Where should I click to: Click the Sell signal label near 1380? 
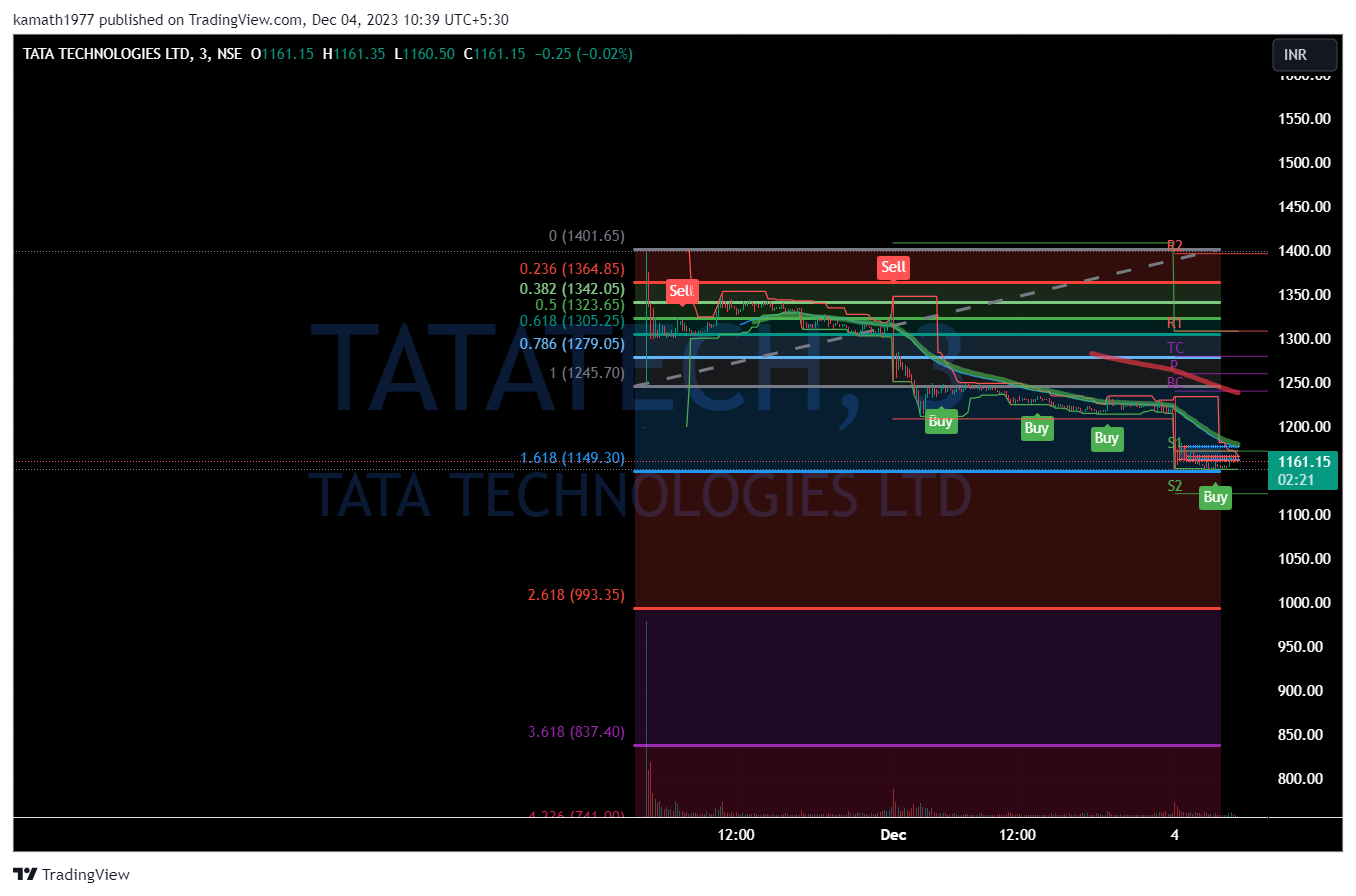893,267
